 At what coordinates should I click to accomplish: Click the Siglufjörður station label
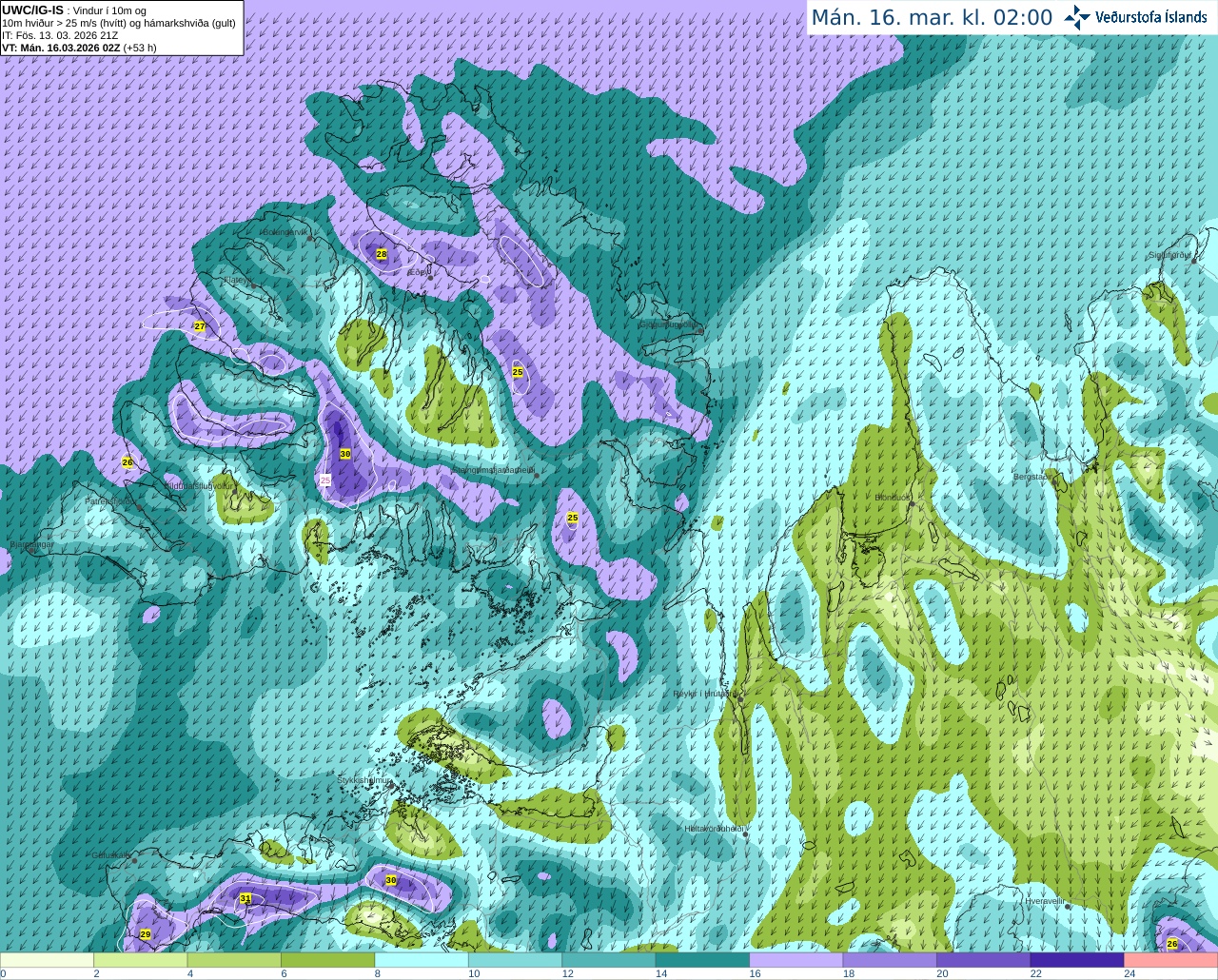1169,255
